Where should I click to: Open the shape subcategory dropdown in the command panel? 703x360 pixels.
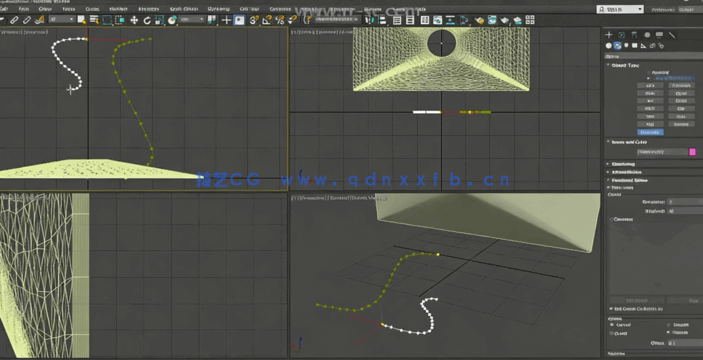[654, 56]
